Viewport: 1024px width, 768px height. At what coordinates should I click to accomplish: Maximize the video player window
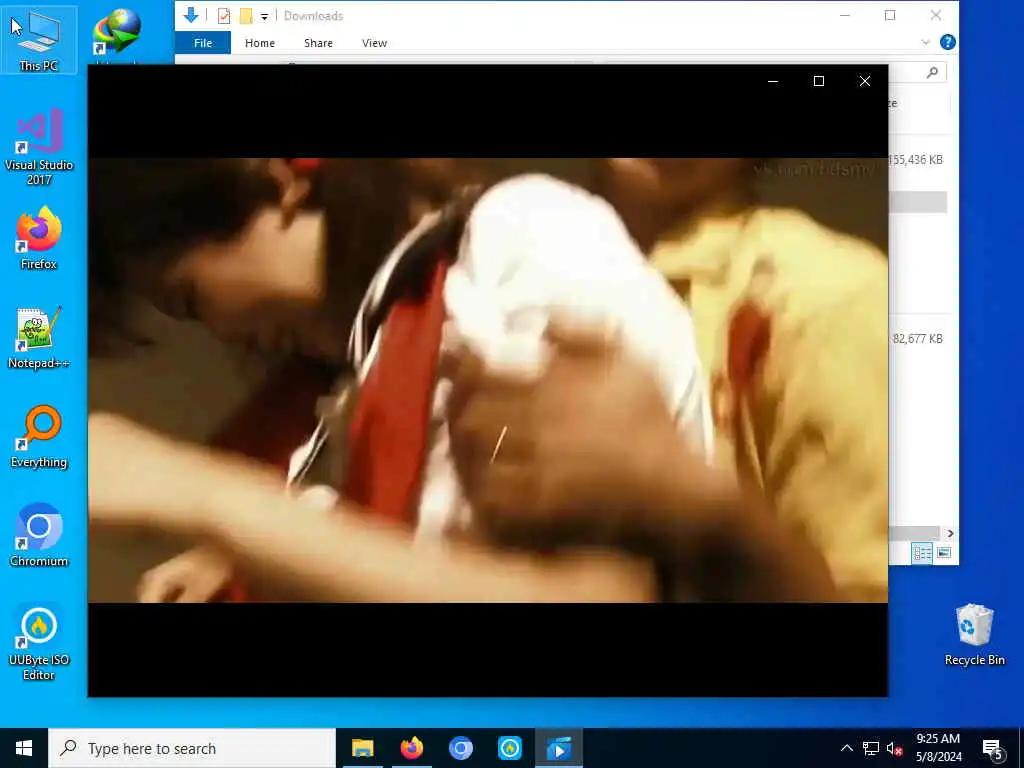coord(818,81)
